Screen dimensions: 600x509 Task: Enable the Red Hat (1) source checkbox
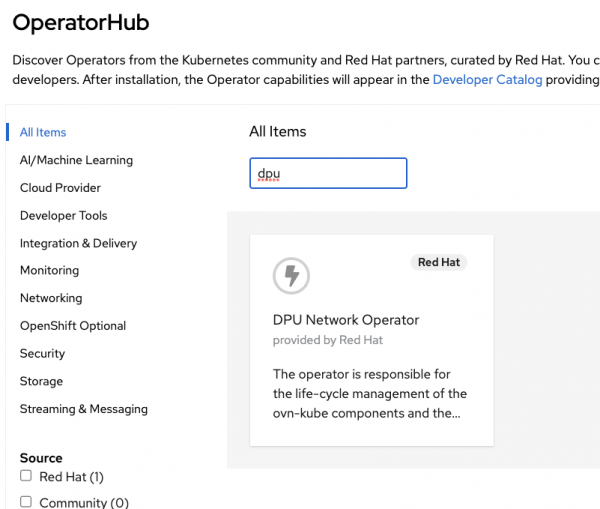tap(27, 477)
